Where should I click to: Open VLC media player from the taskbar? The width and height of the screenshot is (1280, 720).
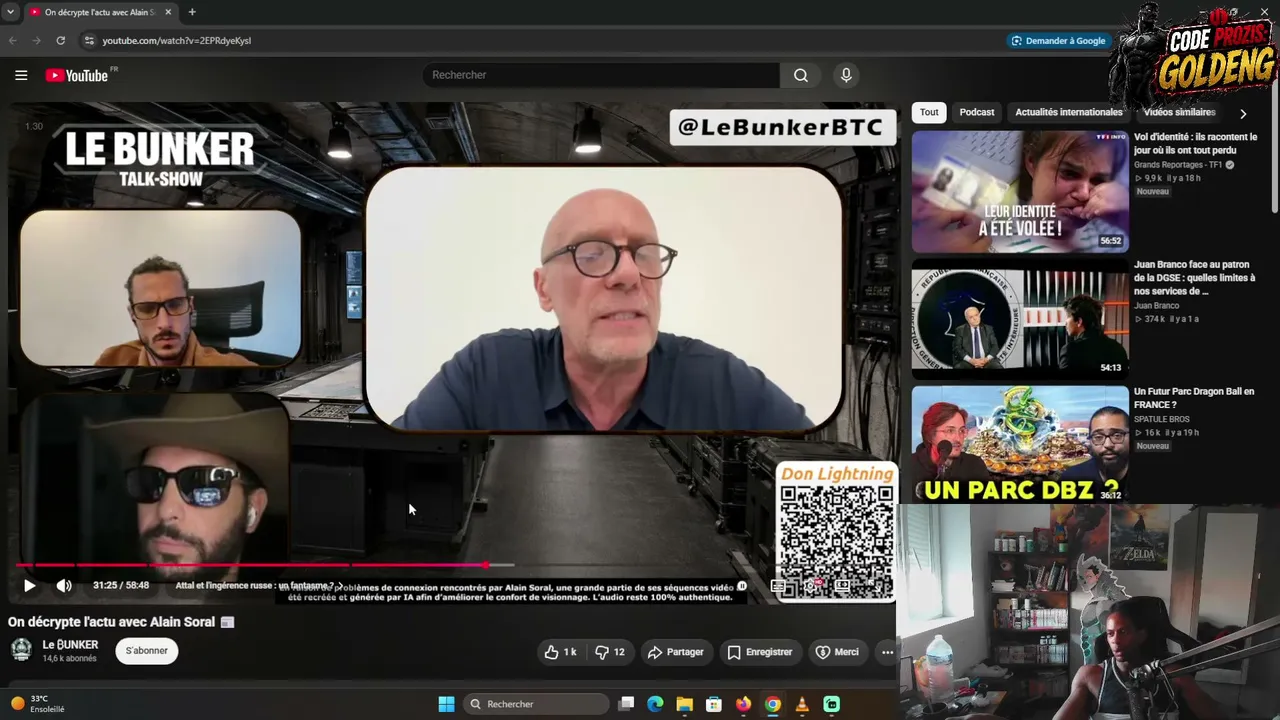point(802,704)
